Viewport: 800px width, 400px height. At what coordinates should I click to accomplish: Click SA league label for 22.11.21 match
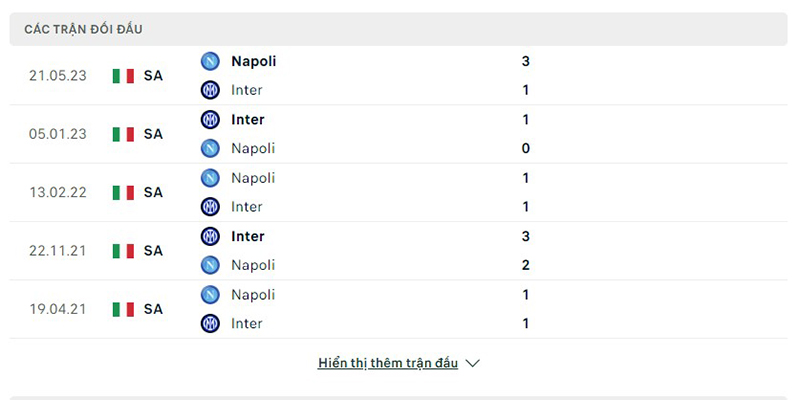153,251
